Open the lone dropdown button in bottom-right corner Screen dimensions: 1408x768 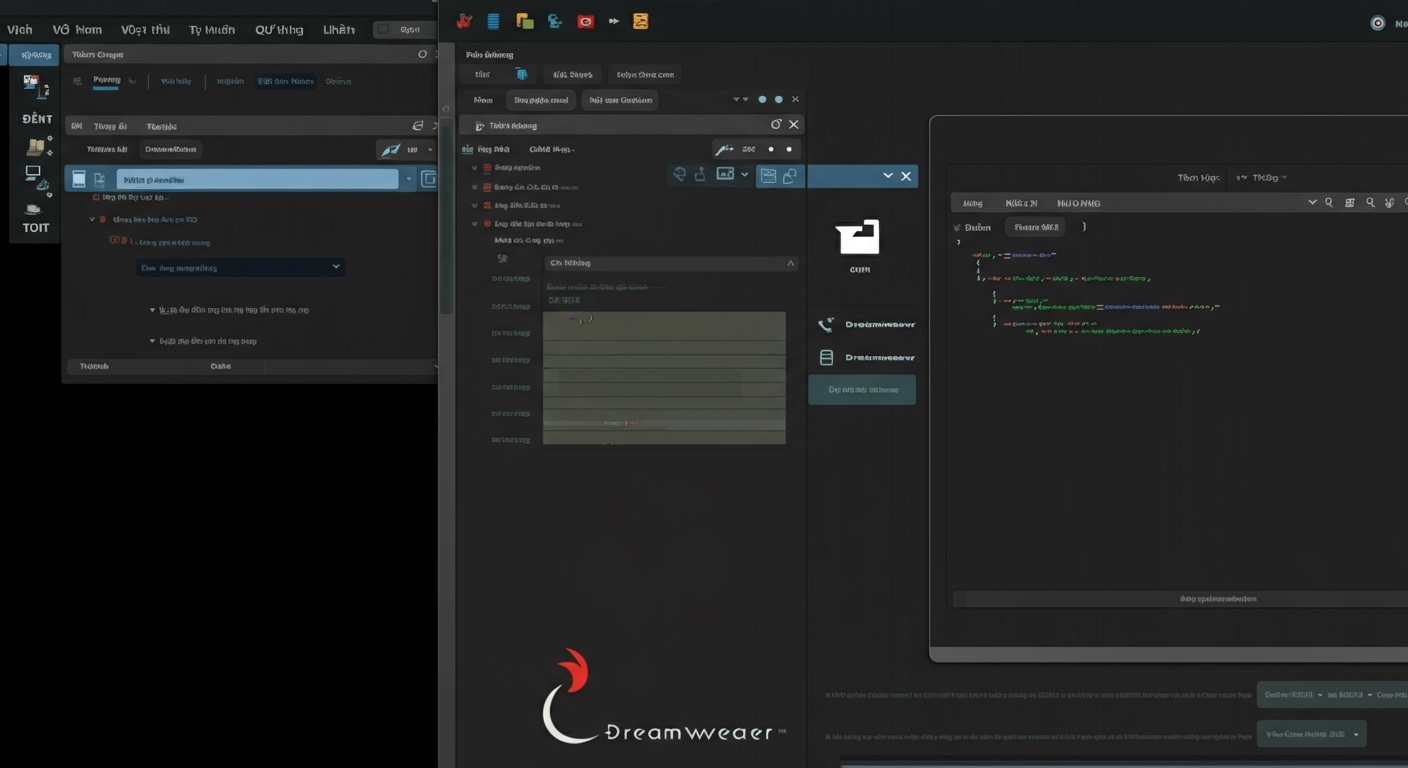1311,734
